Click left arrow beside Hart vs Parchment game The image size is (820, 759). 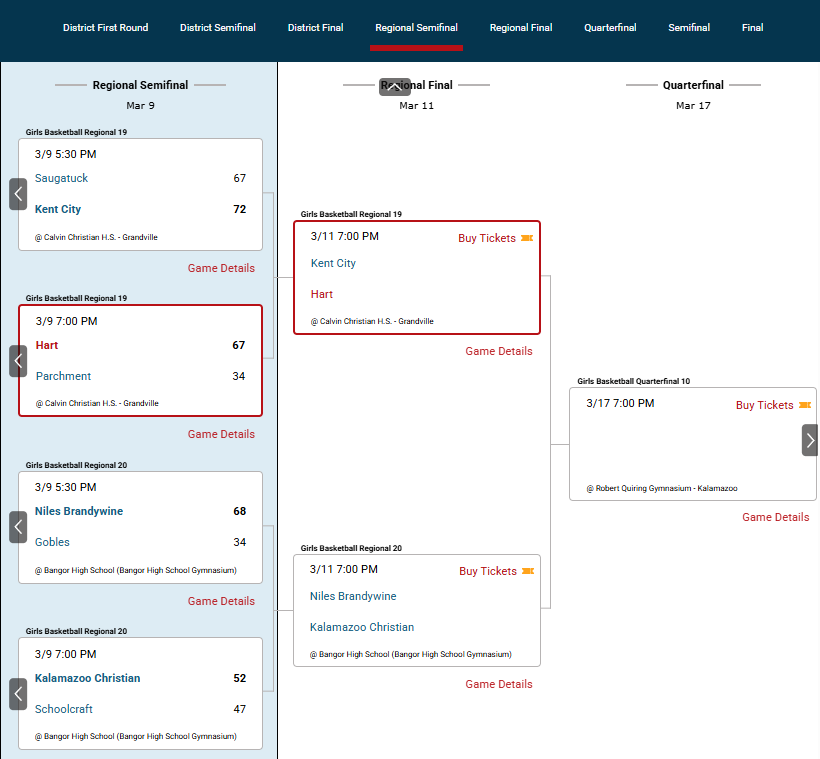[x=18, y=361]
